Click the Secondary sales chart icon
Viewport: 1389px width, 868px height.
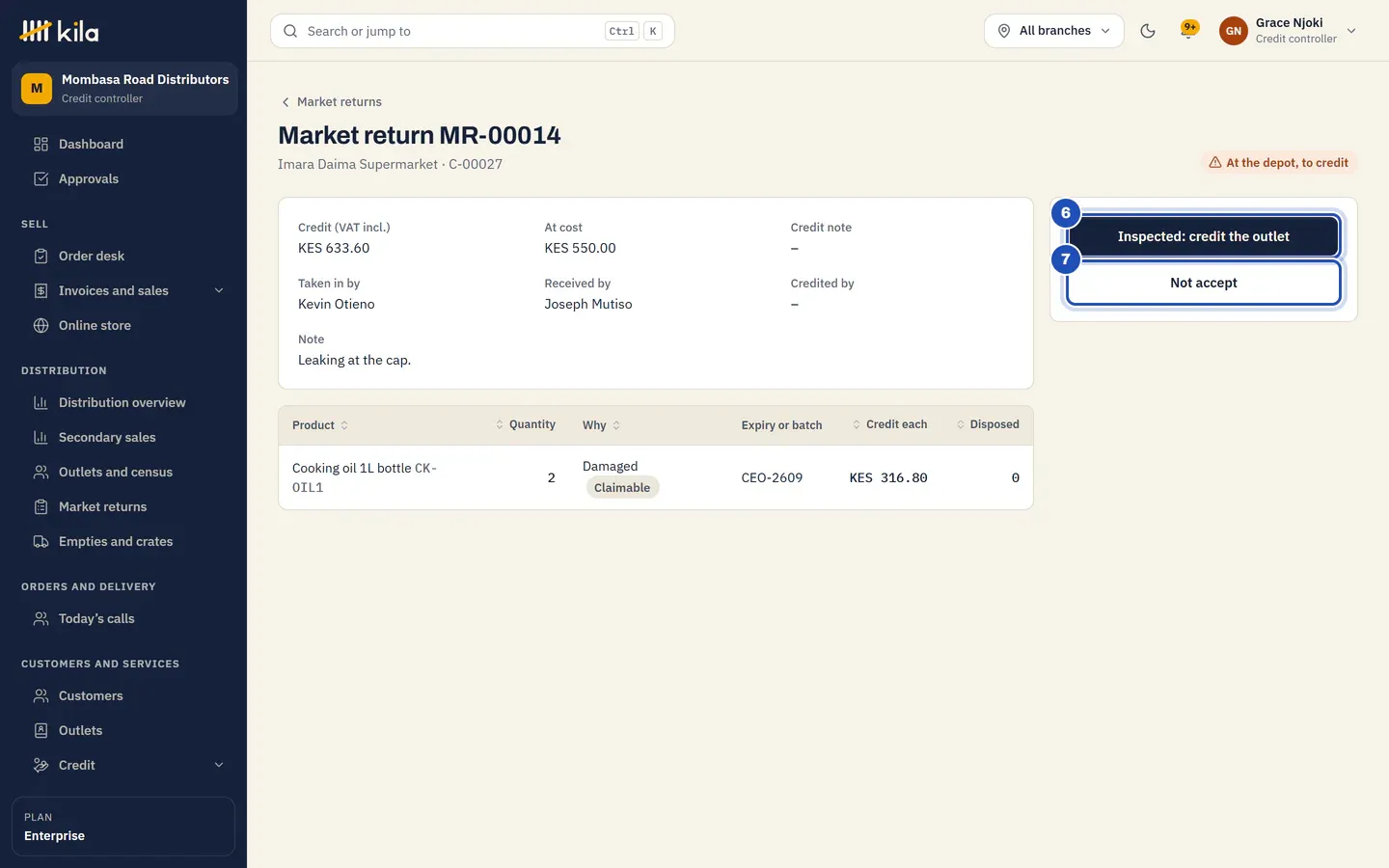pyautogui.click(x=41, y=438)
